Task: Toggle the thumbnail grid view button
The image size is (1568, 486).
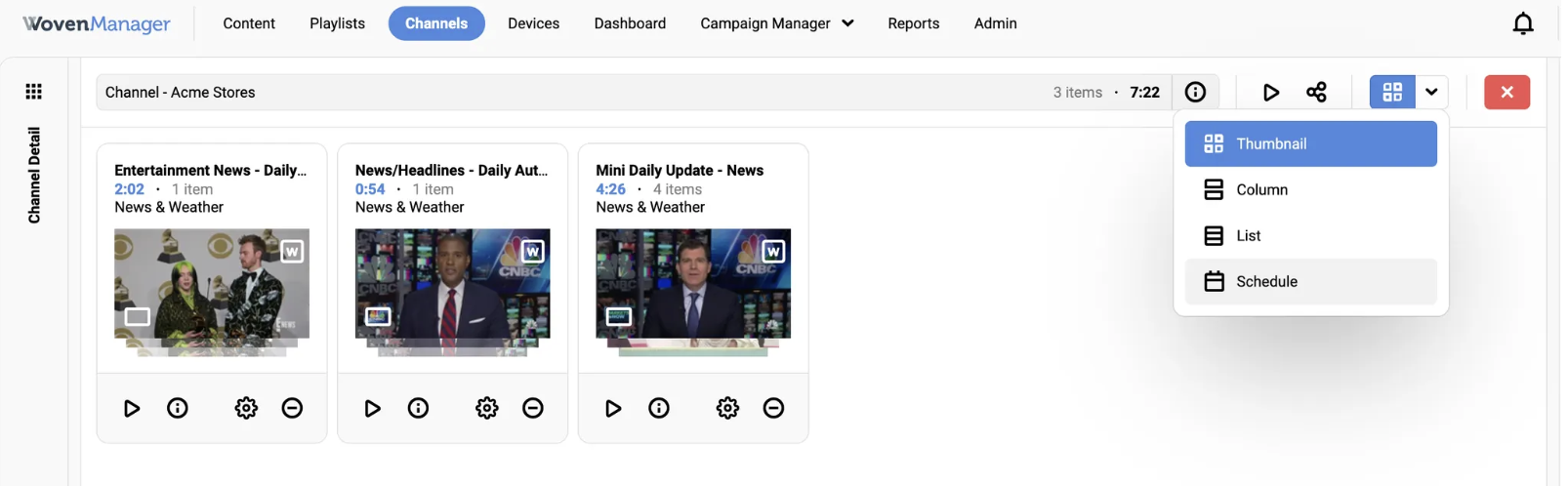Action: point(1392,92)
